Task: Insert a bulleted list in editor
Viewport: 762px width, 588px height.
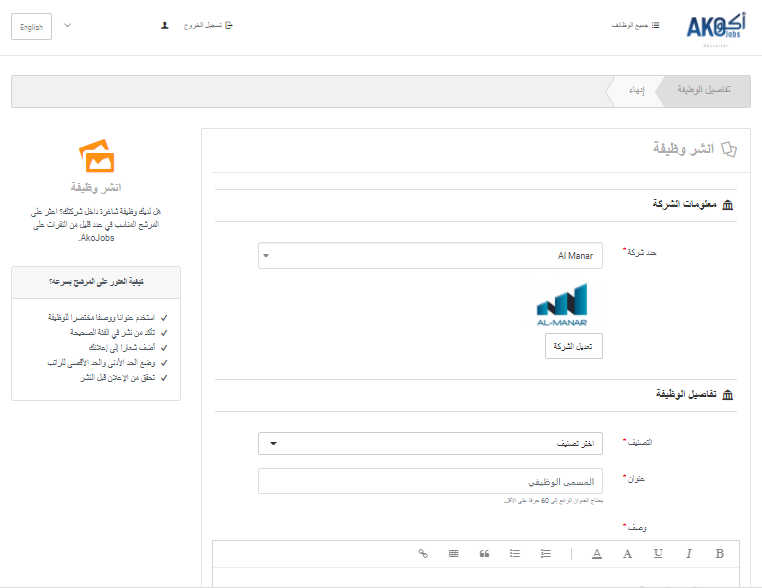Action: coord(515,553)
